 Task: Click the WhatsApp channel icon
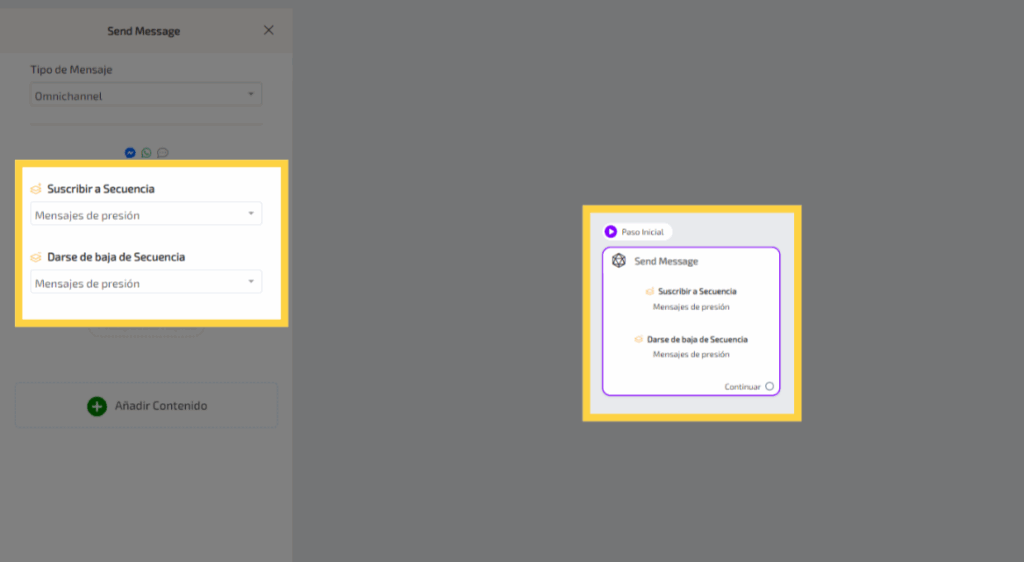point(146,153)
